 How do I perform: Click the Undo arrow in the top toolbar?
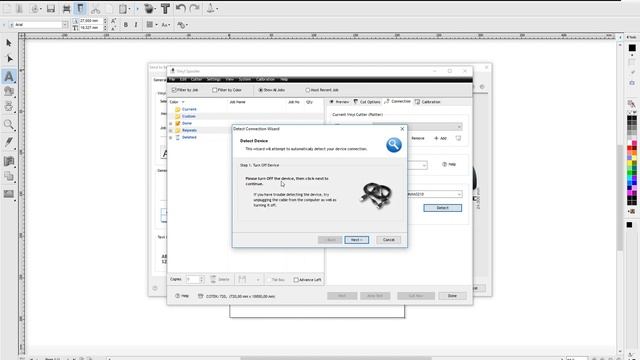tap(181, 8)
